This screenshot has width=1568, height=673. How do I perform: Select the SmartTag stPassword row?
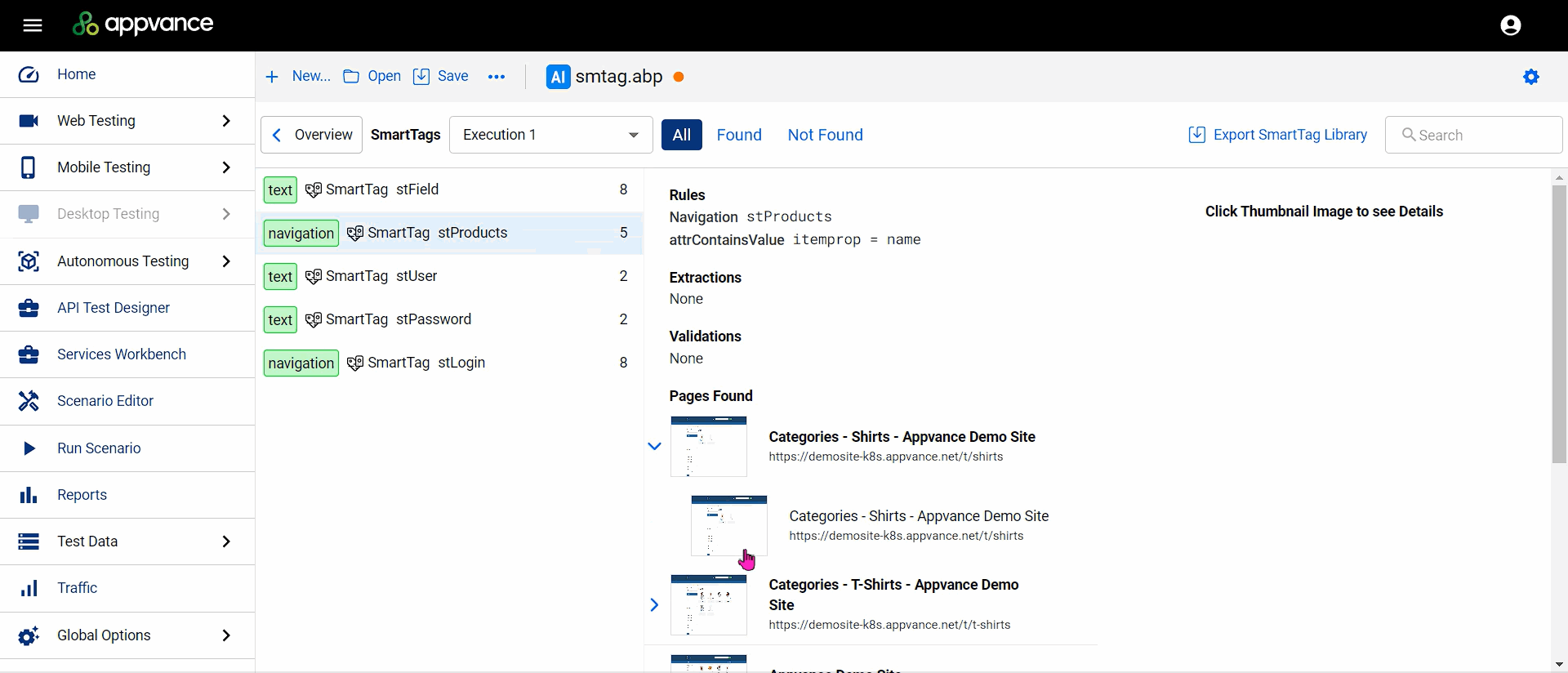tap(450, 320)
